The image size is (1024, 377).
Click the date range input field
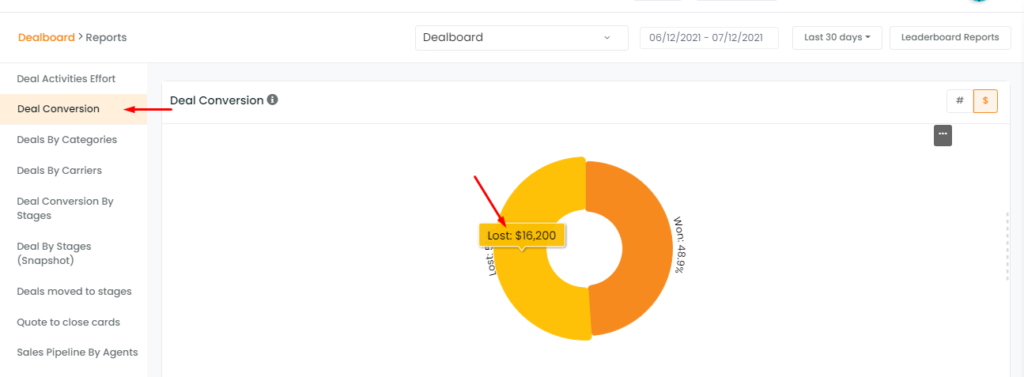click(709, 37)
